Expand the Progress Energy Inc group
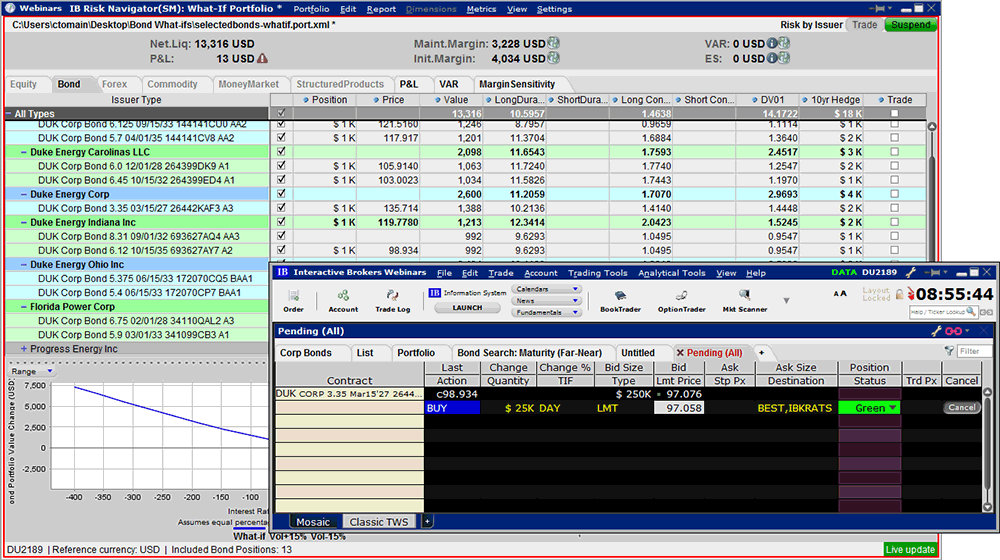This screenshot has width=1000, height=560. click(x=24, y=348)
